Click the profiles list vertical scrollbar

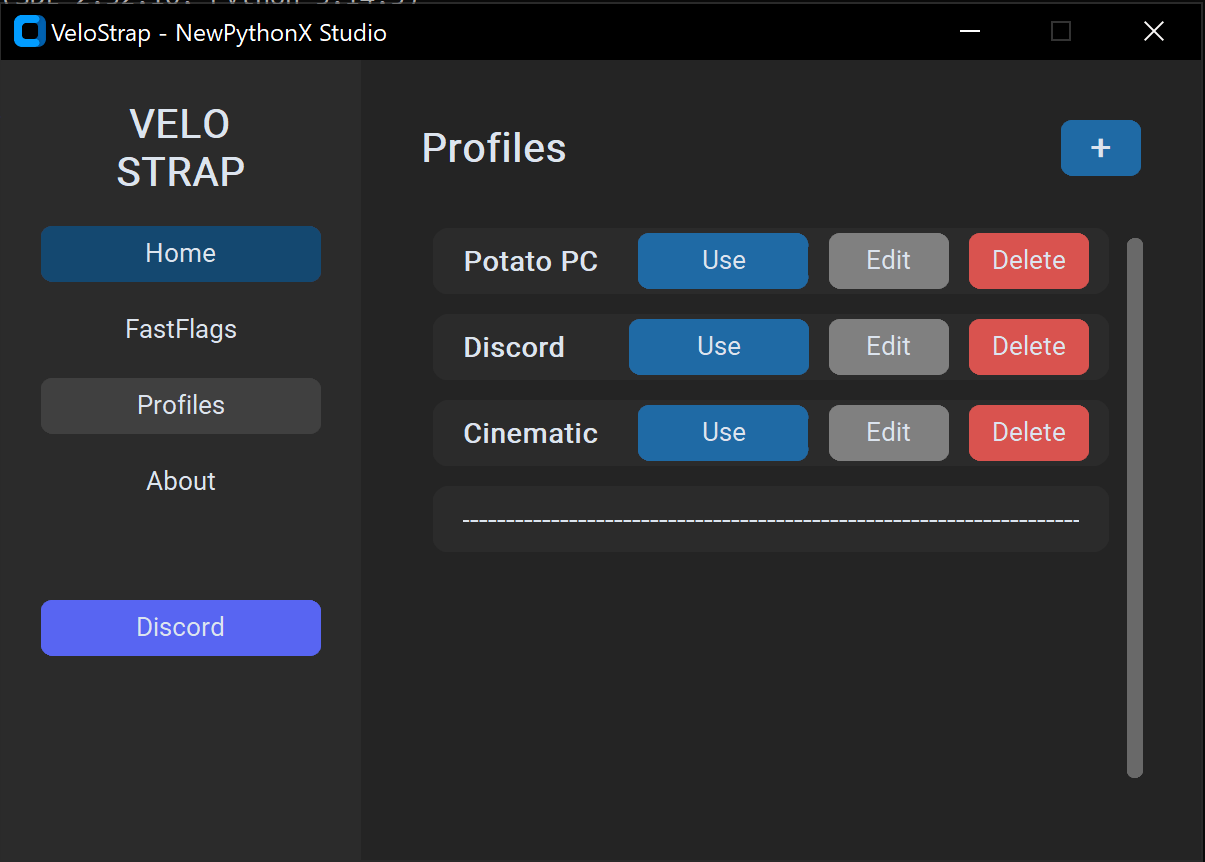[1134, 507]
